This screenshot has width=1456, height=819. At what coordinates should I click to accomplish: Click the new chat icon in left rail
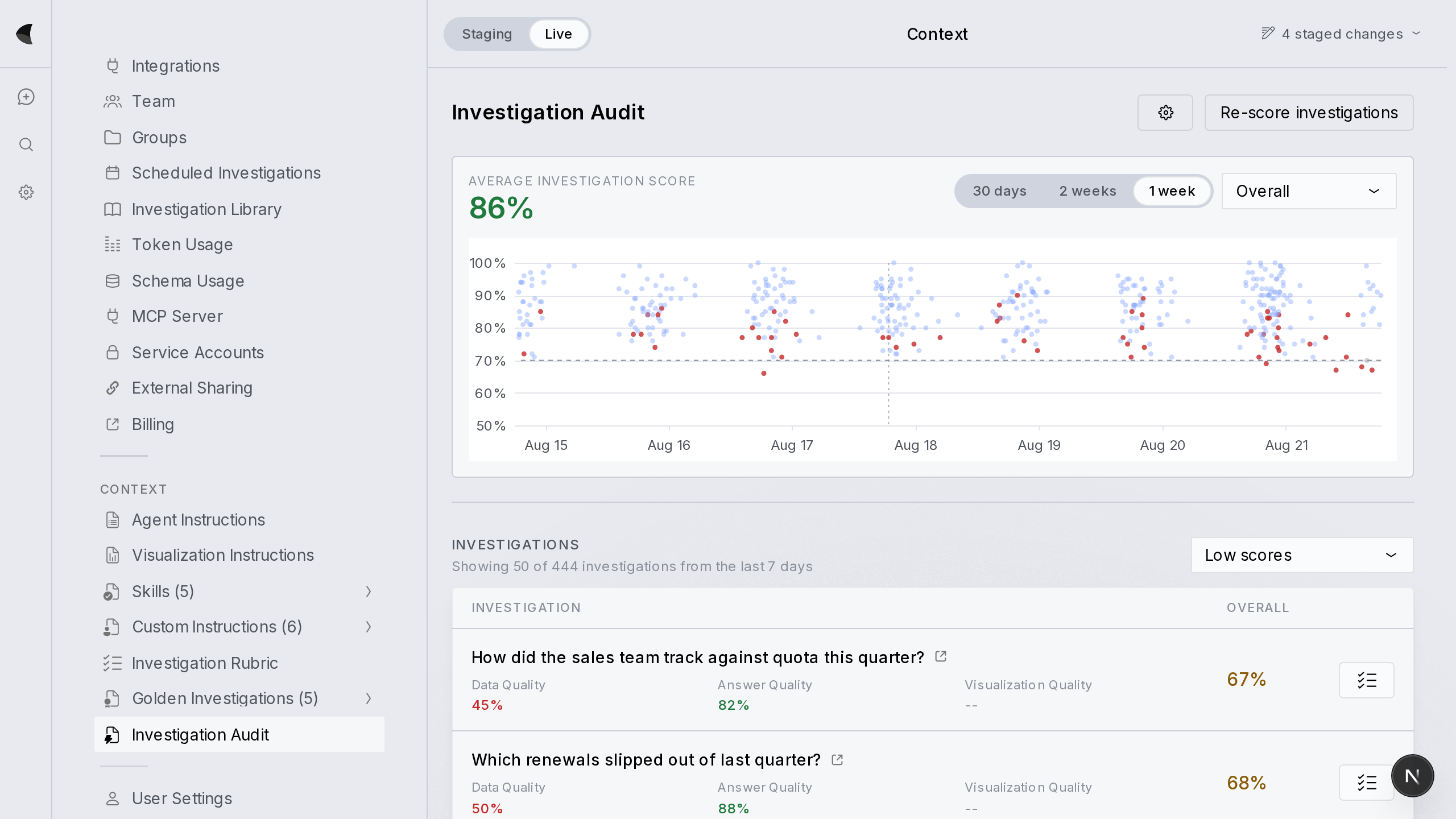tap(26, 97)
